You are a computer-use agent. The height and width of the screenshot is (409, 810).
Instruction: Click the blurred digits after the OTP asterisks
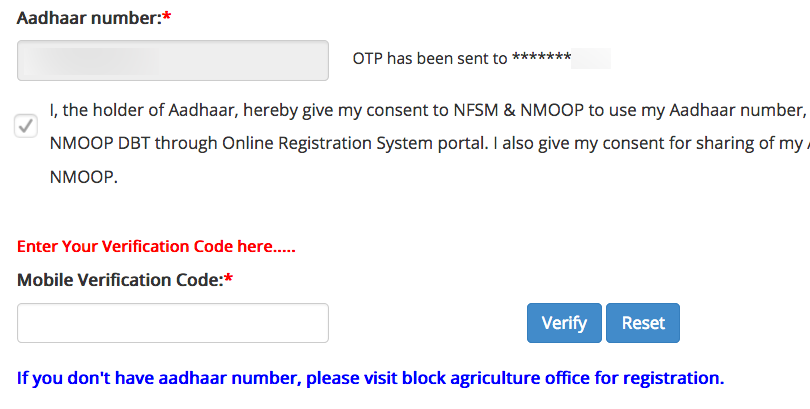click(592, 59)
